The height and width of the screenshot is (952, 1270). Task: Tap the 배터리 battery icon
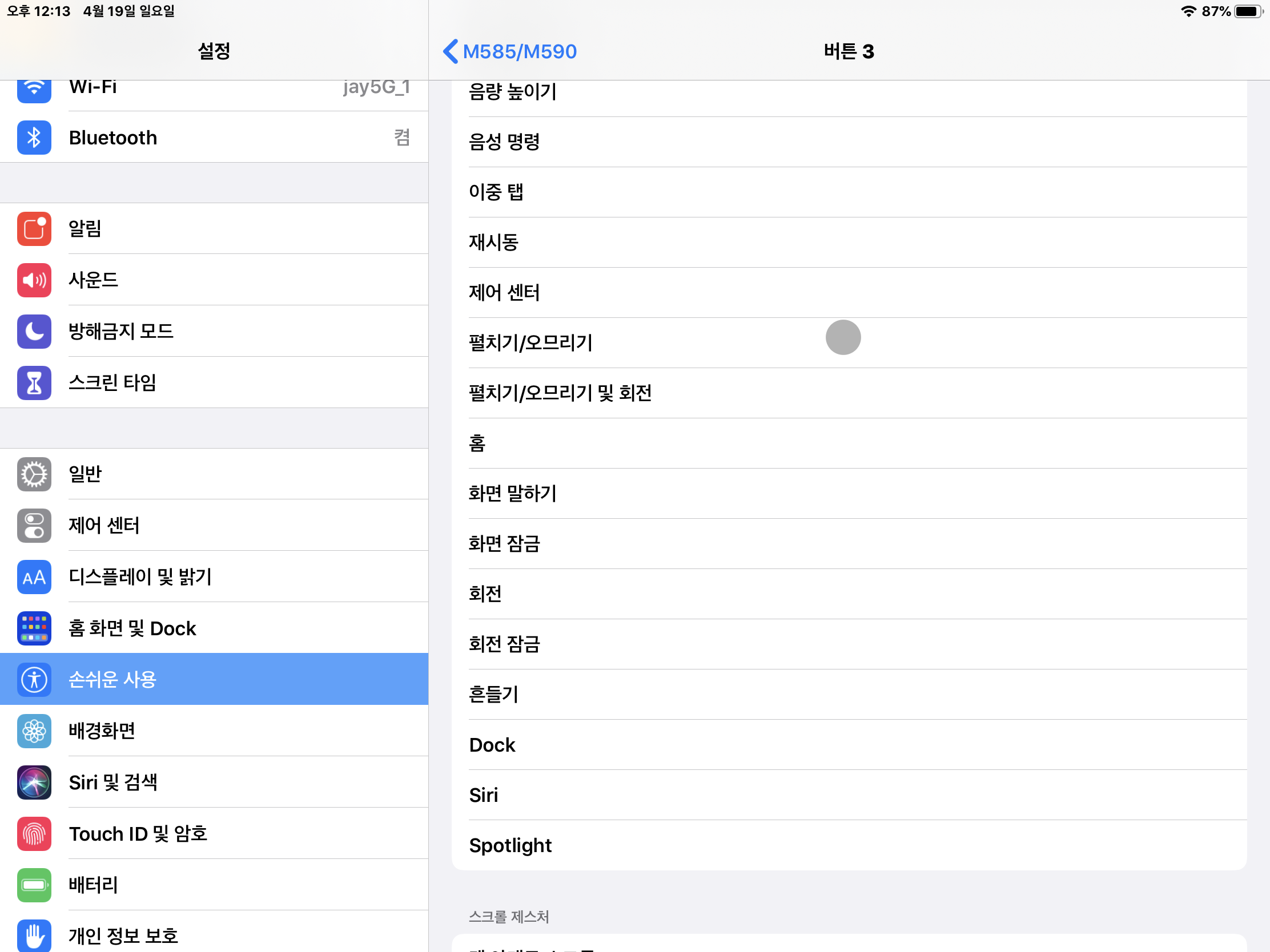(x=34, y=885)
